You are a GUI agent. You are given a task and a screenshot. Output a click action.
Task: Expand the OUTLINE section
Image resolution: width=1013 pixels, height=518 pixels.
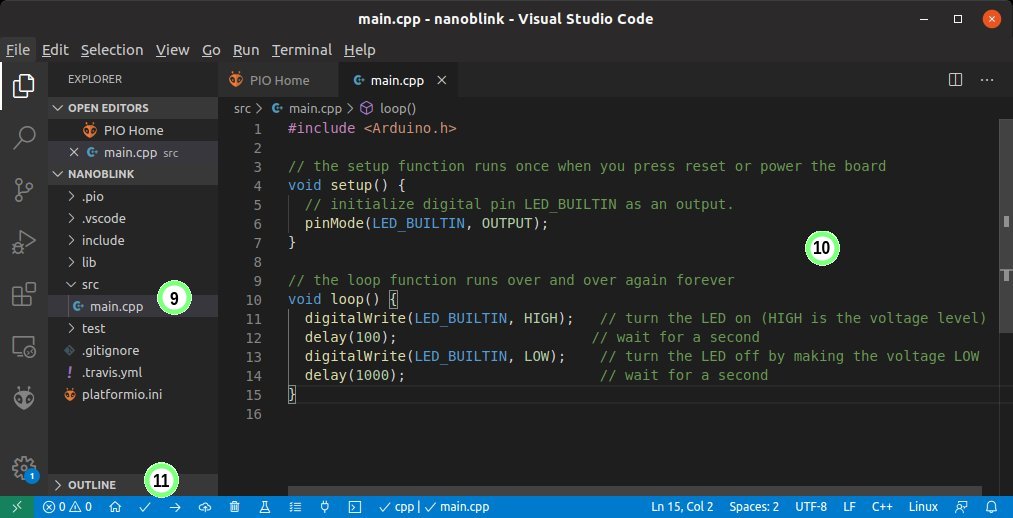click(x=91, y=485)
